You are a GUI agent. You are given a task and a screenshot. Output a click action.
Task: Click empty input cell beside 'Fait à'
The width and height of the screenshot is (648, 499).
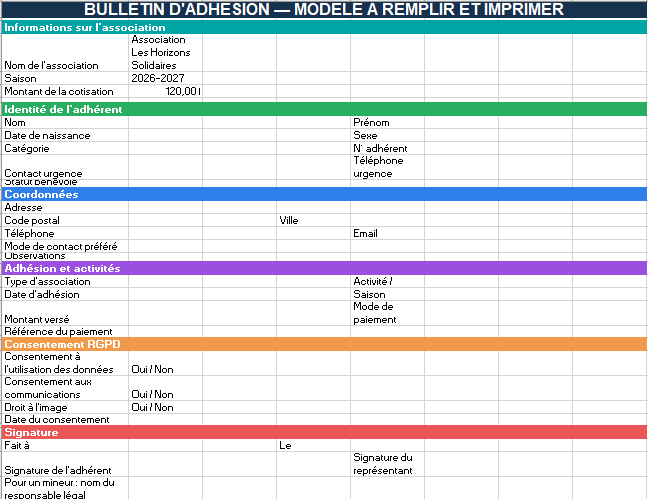click(165, 445)
